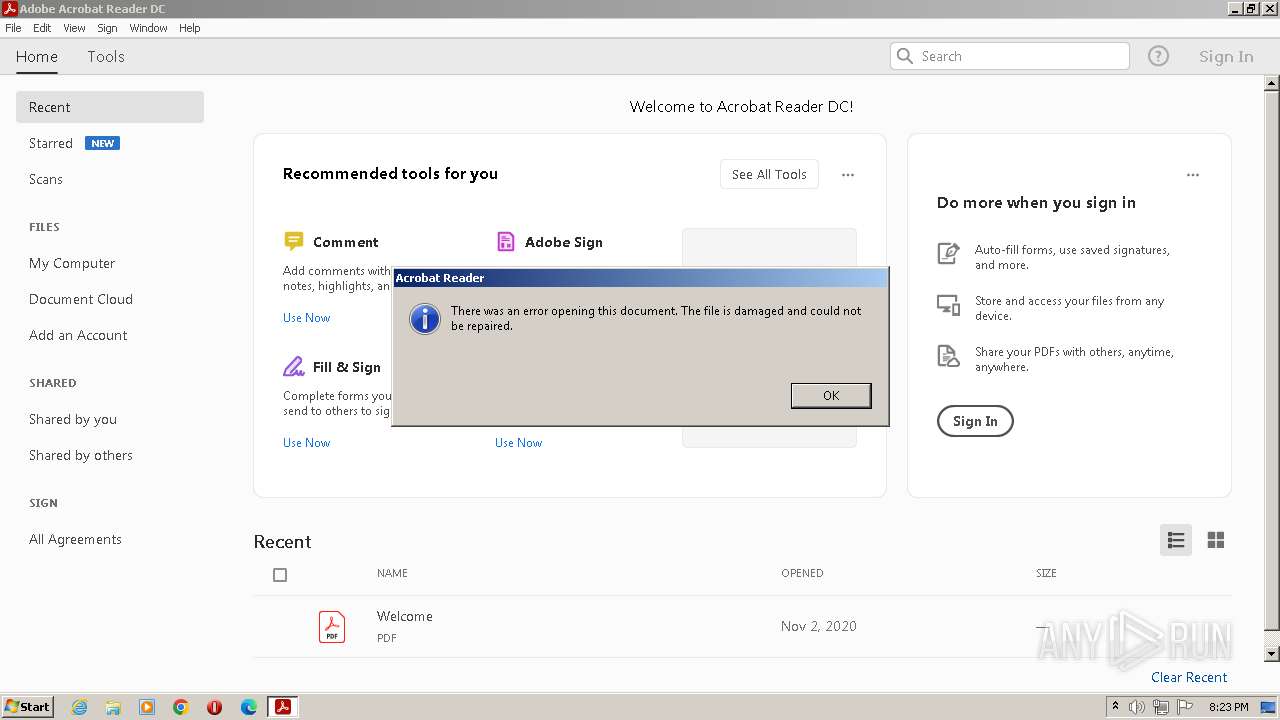The image size is (1280, 720).
Task: Switch to the Tools tab
Action: click(106, 57)
